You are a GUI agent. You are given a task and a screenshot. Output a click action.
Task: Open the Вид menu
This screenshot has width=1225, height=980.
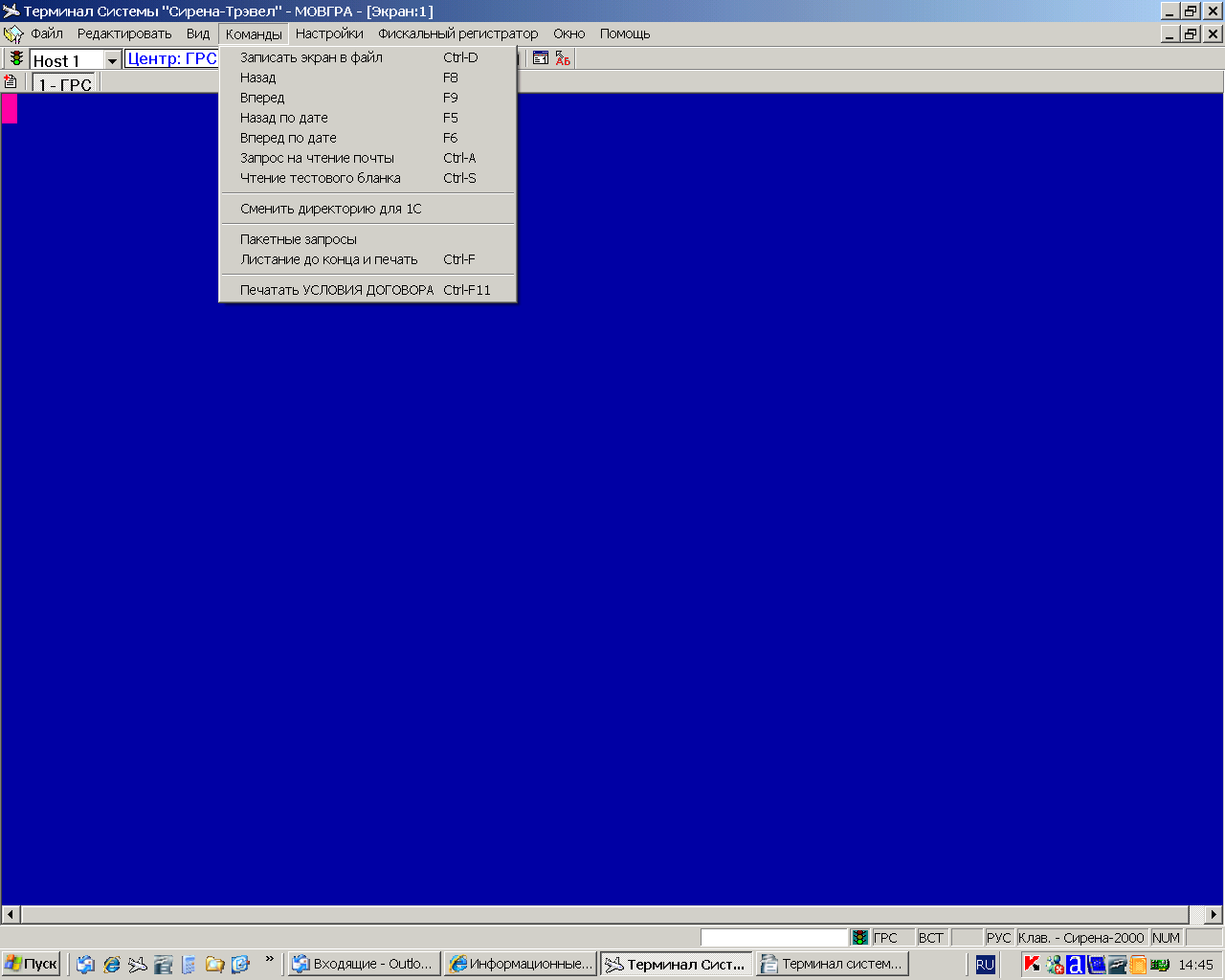[198, 33]
